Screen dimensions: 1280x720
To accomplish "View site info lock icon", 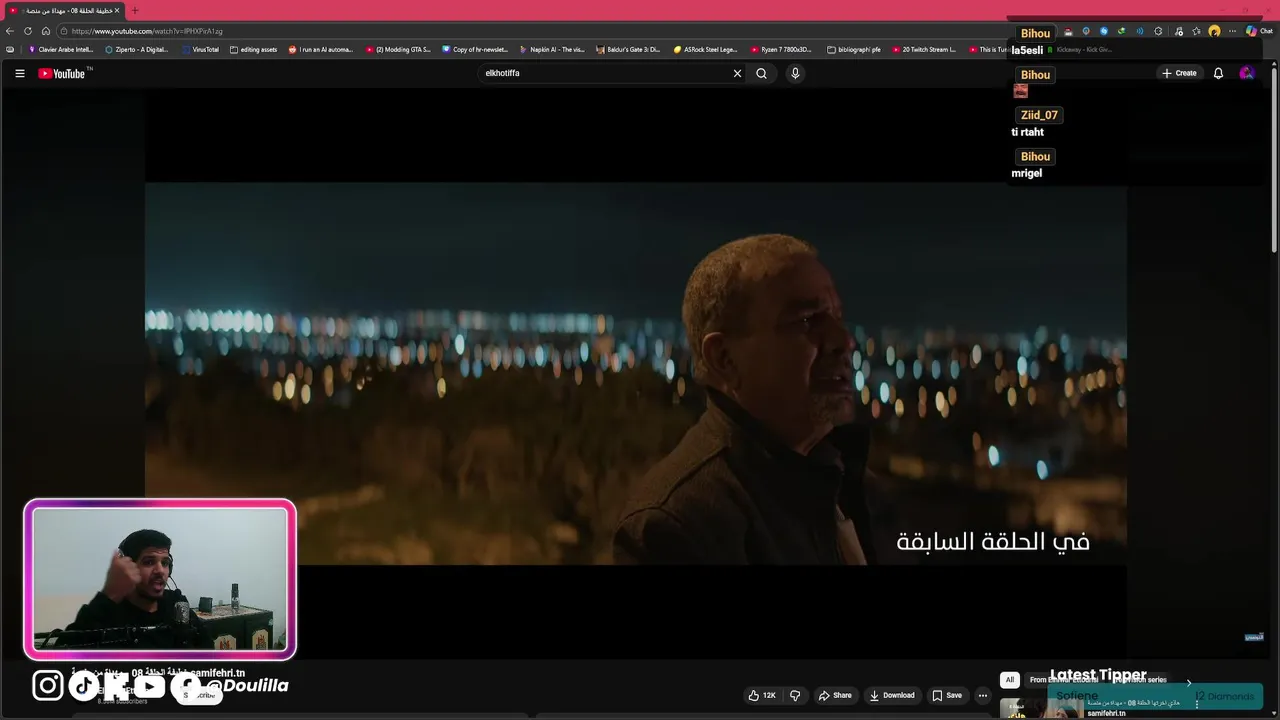I will pos(63,31).
